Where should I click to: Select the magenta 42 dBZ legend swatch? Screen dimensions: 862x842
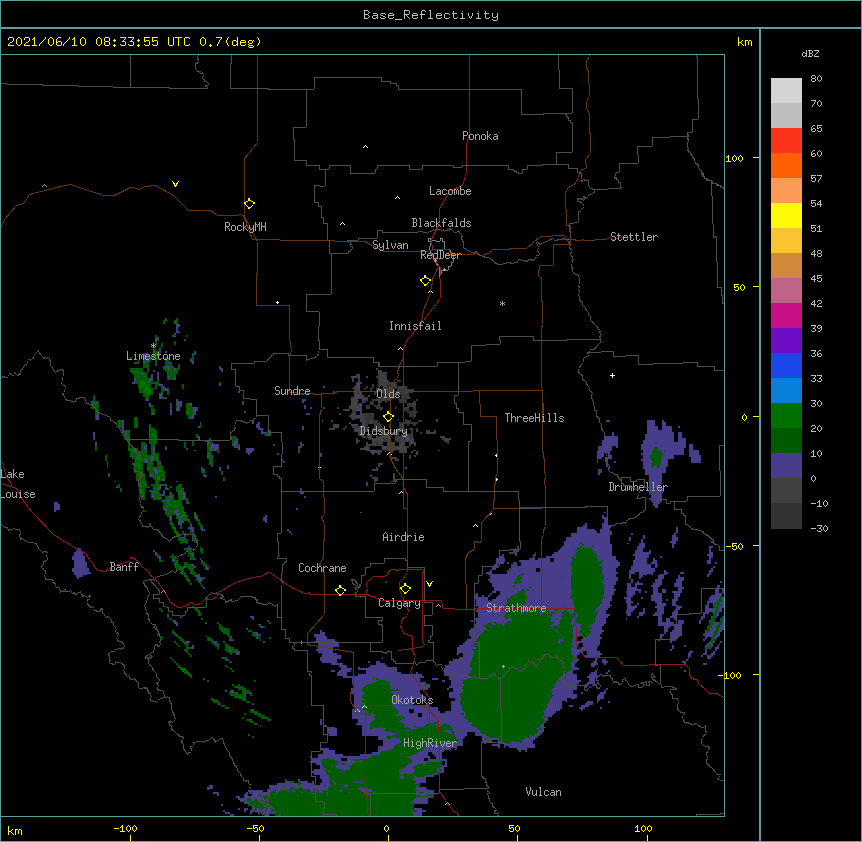coord(786,315)
